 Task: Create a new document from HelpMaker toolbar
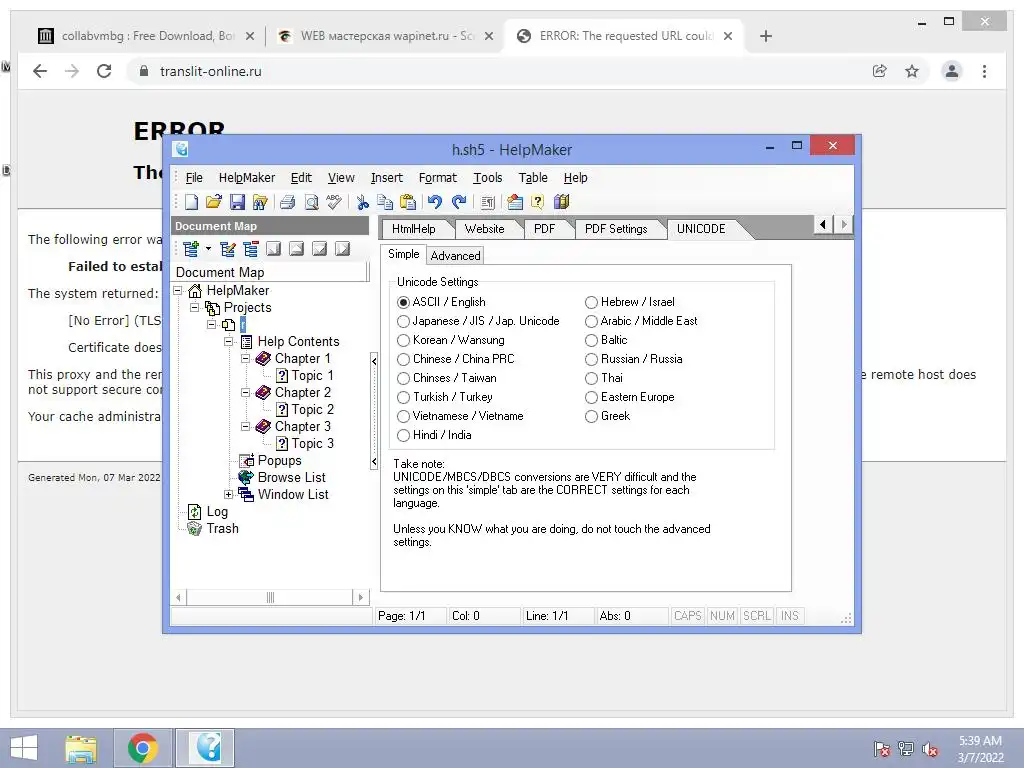[191, 202]
